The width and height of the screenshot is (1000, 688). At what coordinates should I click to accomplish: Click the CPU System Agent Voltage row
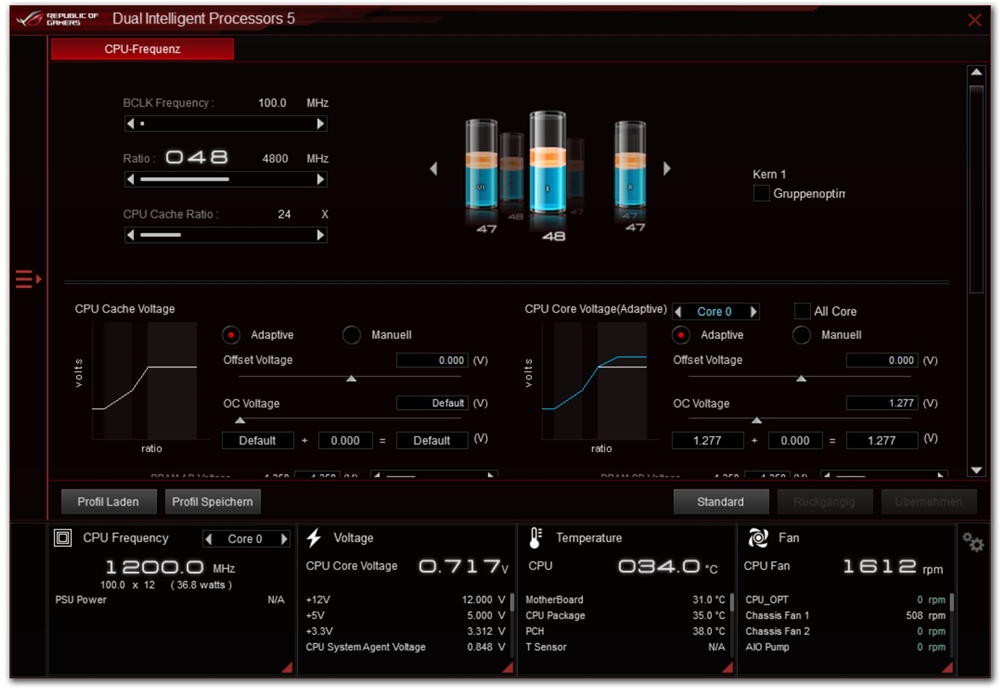[405, 647]
